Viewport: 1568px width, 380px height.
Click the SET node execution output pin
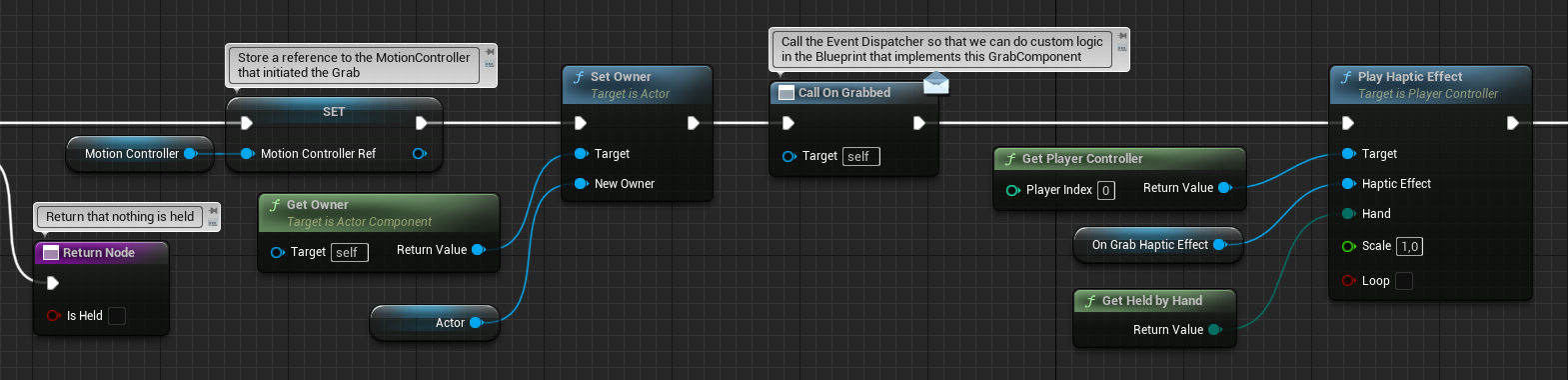pos(422,123)
